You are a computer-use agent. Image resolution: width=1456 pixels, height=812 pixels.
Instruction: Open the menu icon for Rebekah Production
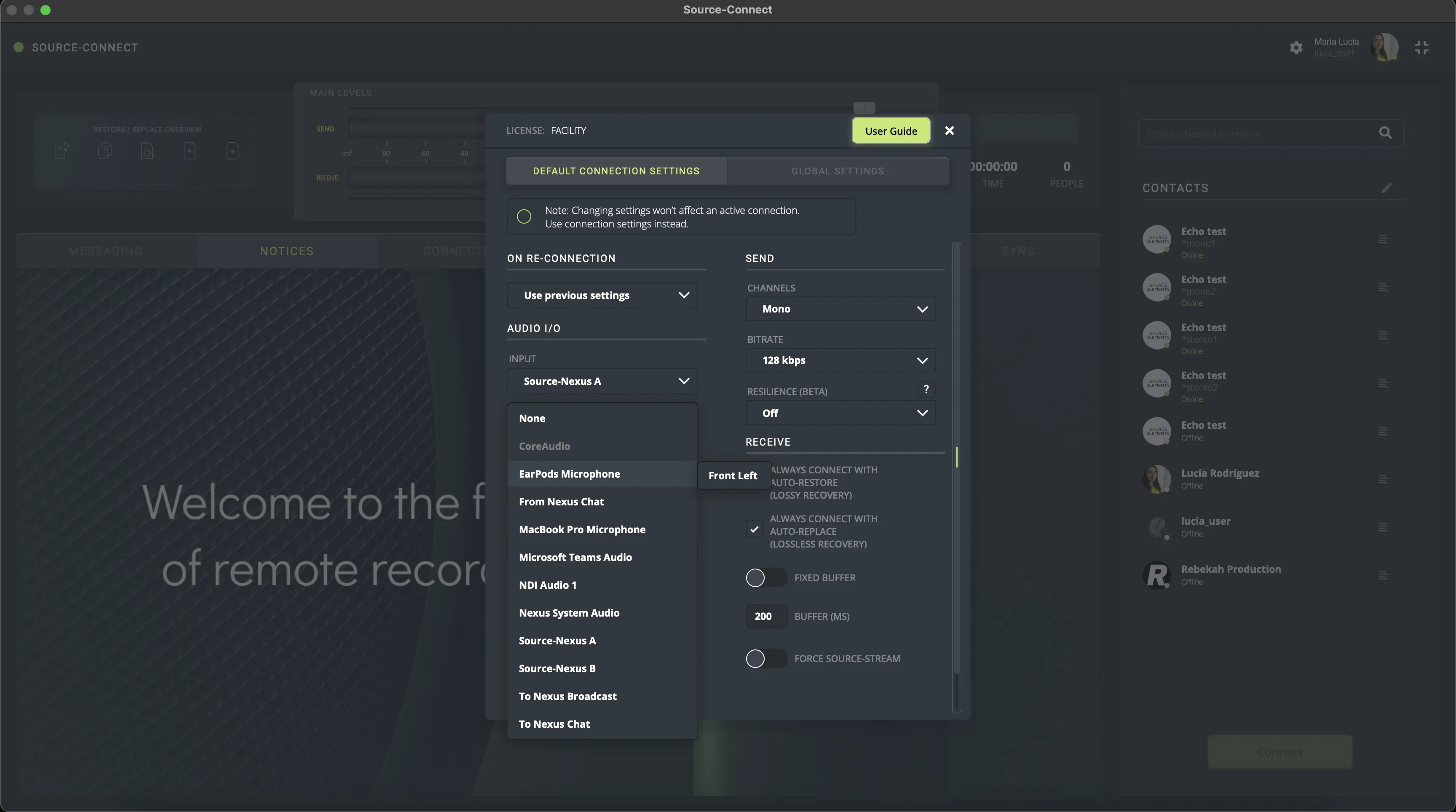point(1383,576)
